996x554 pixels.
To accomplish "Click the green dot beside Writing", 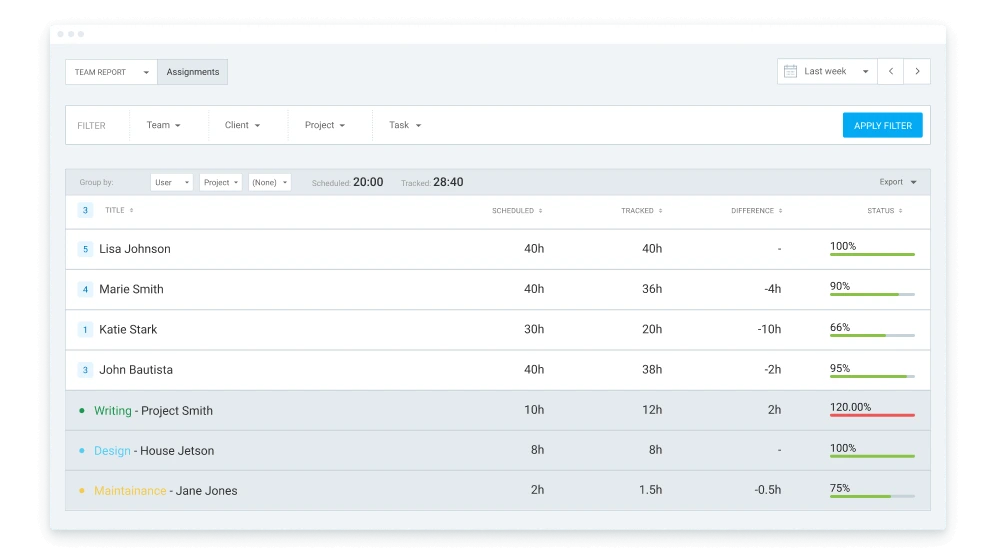I will tap(81, 410).
